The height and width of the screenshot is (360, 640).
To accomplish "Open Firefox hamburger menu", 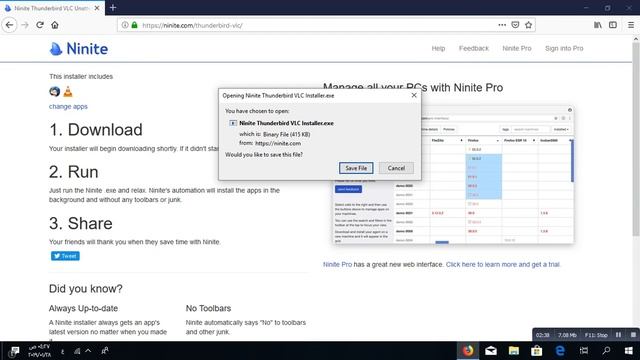I will (x=631, y=25).
